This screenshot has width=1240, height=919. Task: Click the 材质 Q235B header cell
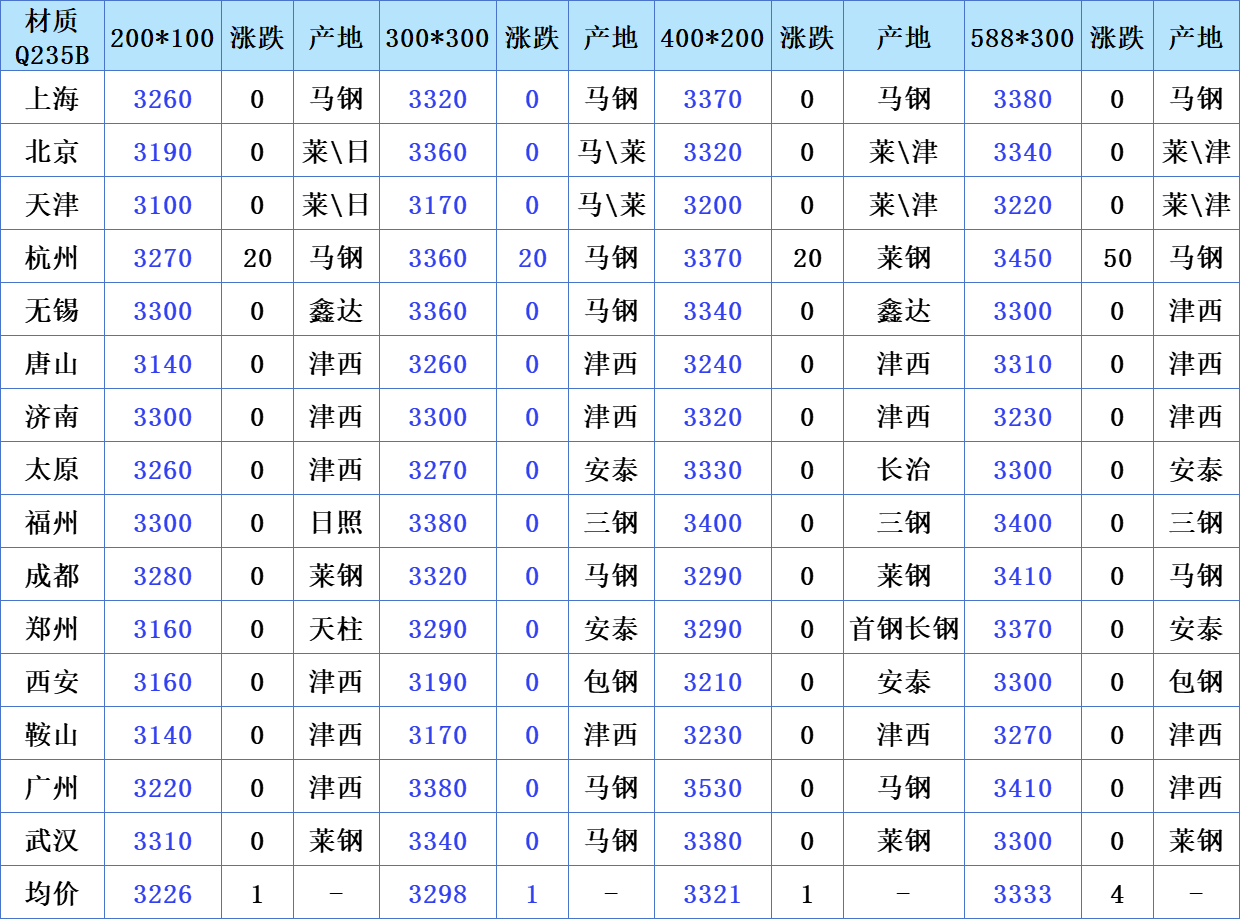click(52, 36)
